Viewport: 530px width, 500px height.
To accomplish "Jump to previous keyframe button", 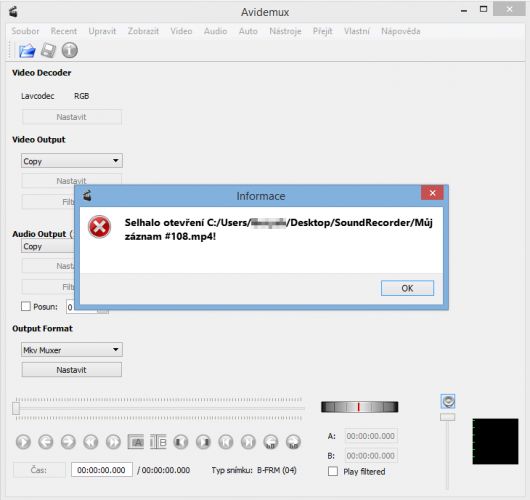I will [x=91, y=442].
